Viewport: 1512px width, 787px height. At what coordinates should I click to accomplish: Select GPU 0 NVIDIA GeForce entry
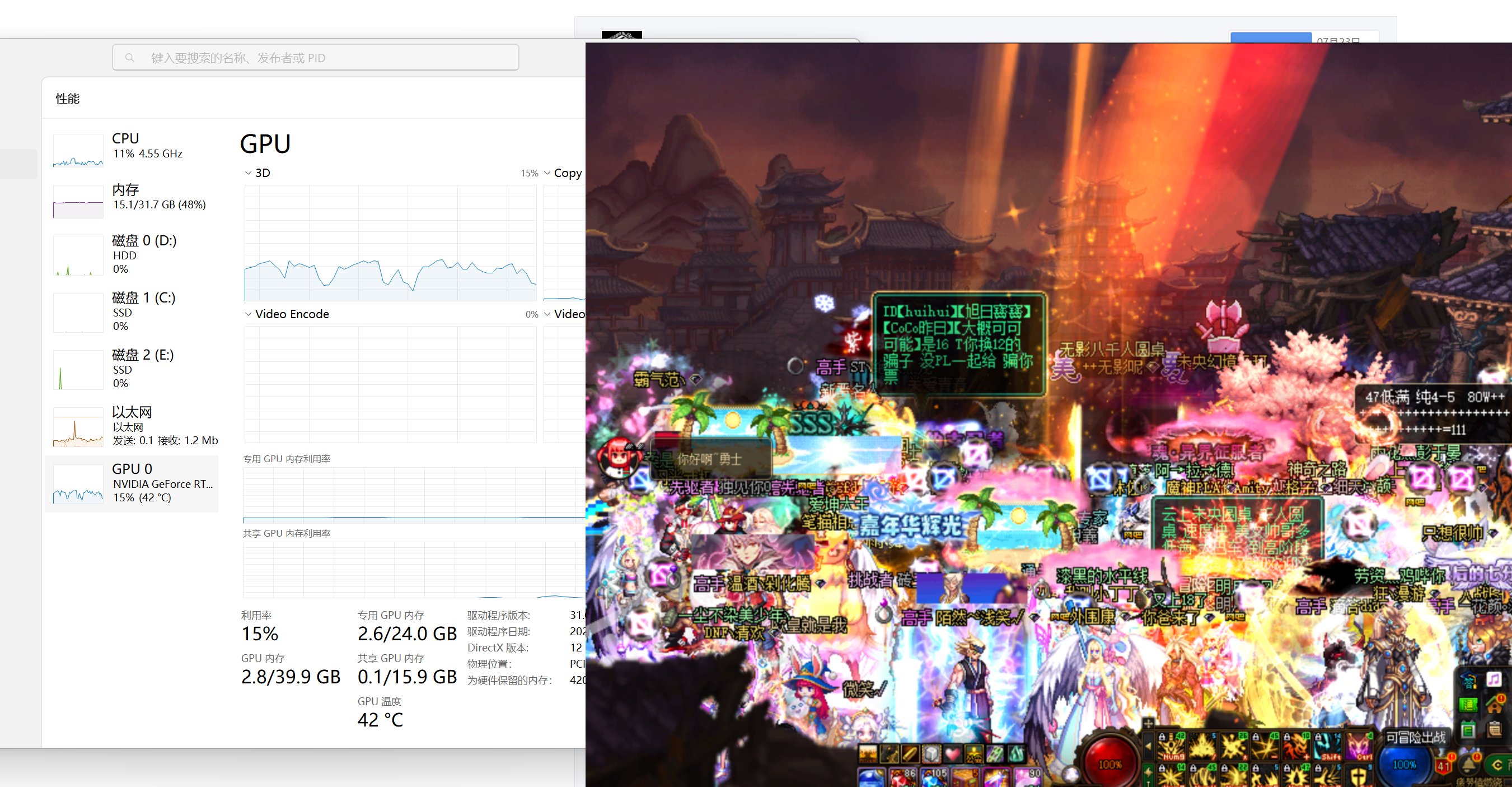tap(132, 483)
